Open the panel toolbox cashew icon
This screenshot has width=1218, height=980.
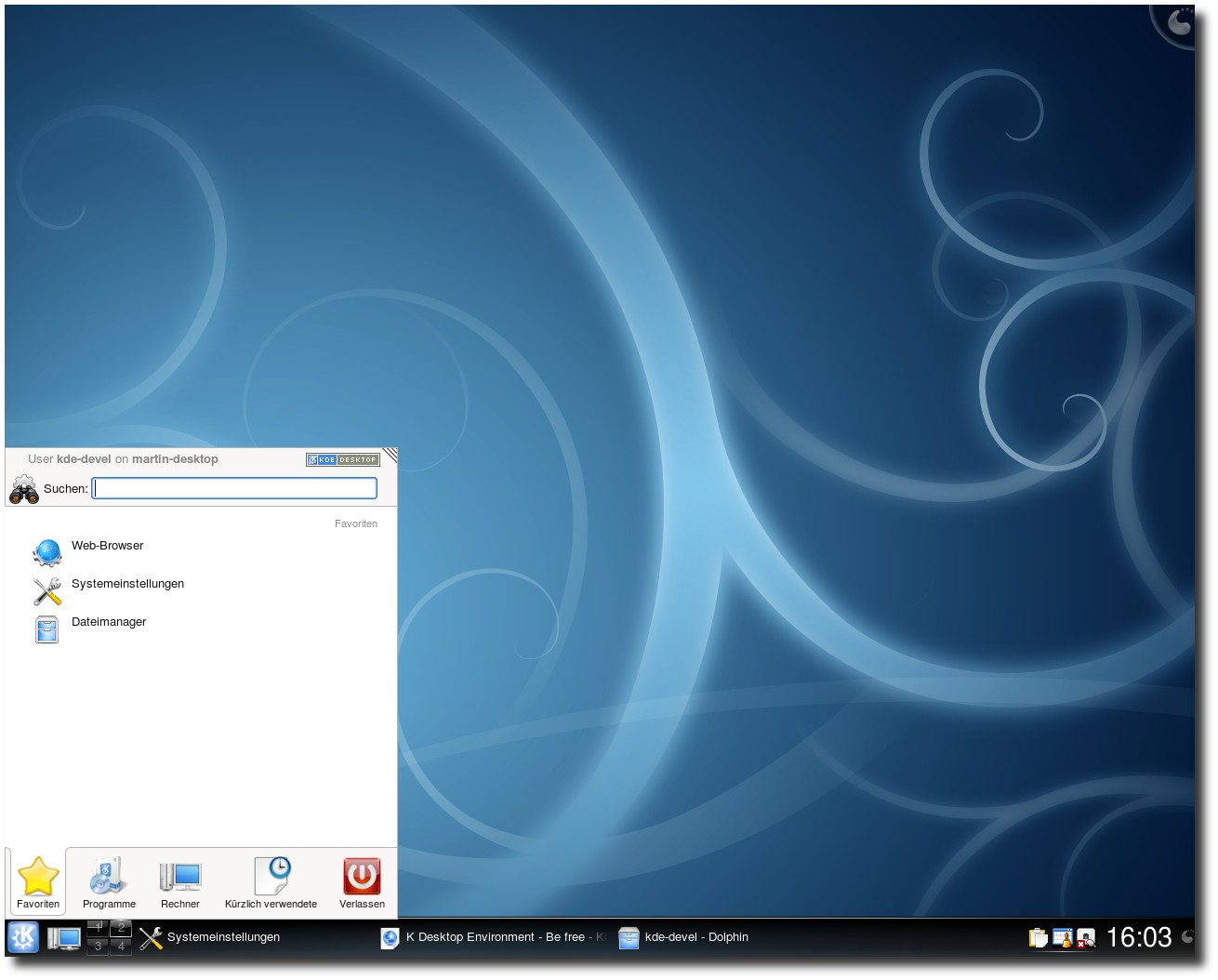point(1187,937)
